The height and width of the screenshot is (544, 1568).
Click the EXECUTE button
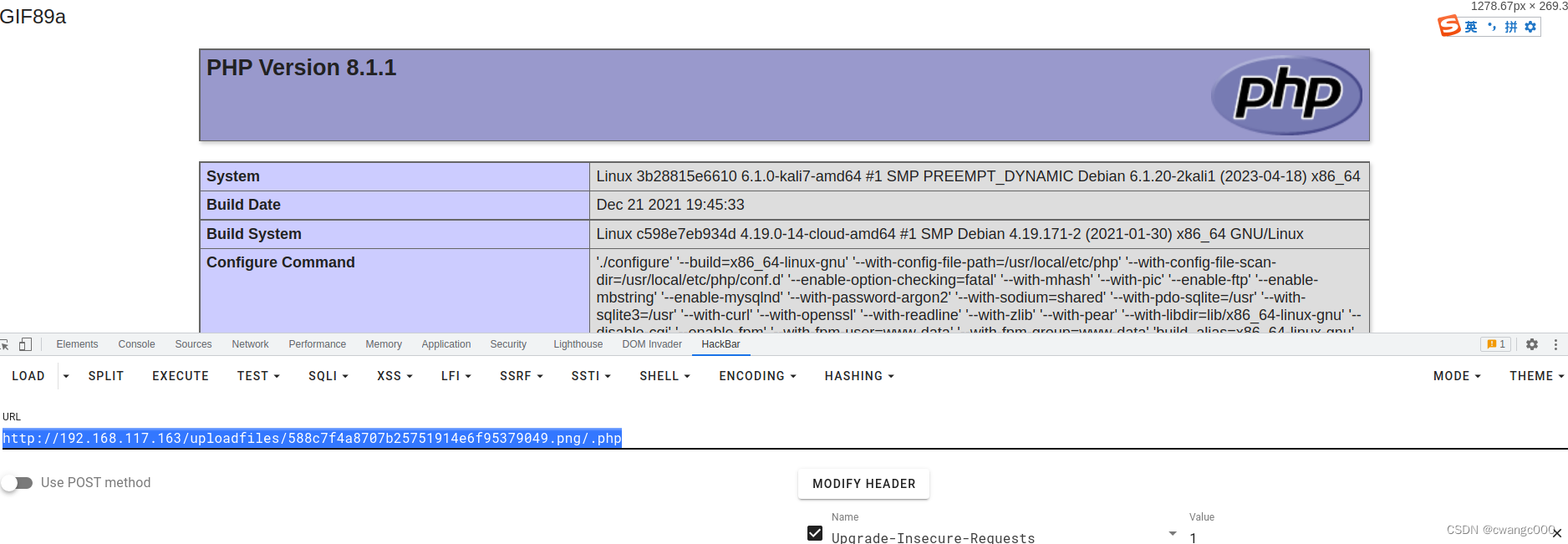(181, 376)
